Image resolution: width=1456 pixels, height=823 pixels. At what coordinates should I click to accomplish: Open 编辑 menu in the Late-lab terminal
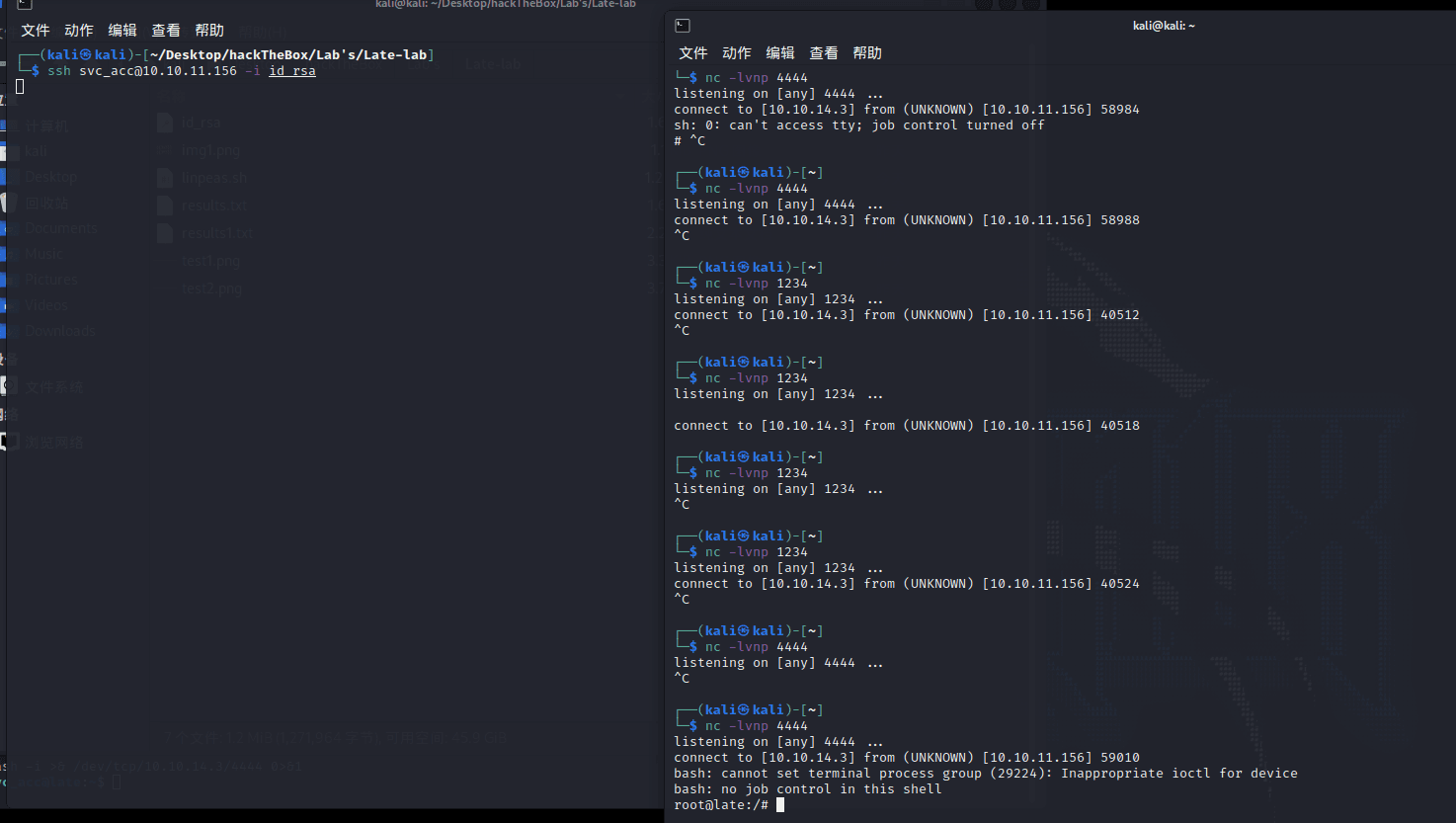tap(121, 31)
